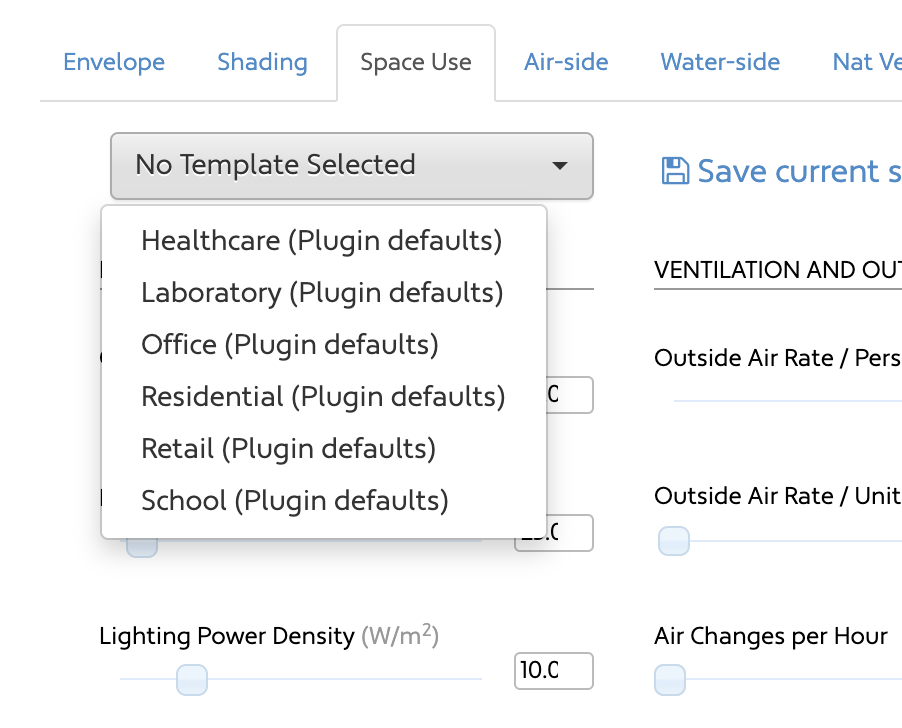Pick Retail (Plugin defaults) template
Screen dimensions: 902x728
point(323,449)
